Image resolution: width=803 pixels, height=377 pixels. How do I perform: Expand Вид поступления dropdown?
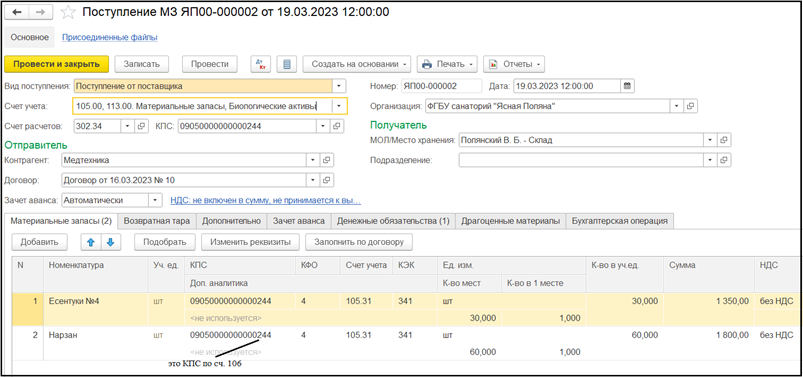tap(339, 86)
